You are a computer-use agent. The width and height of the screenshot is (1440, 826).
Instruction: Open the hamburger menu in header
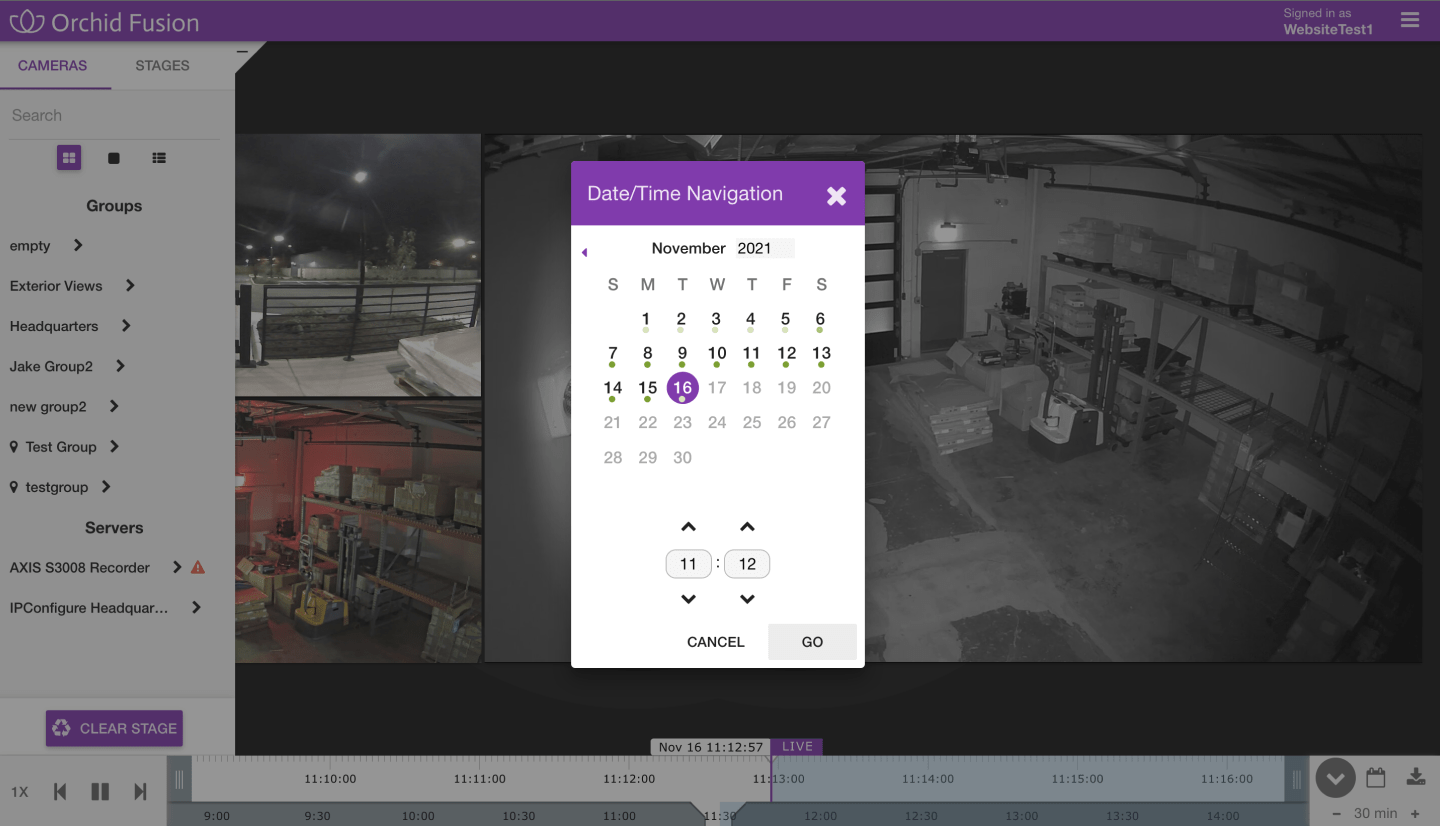(1410, 20)
